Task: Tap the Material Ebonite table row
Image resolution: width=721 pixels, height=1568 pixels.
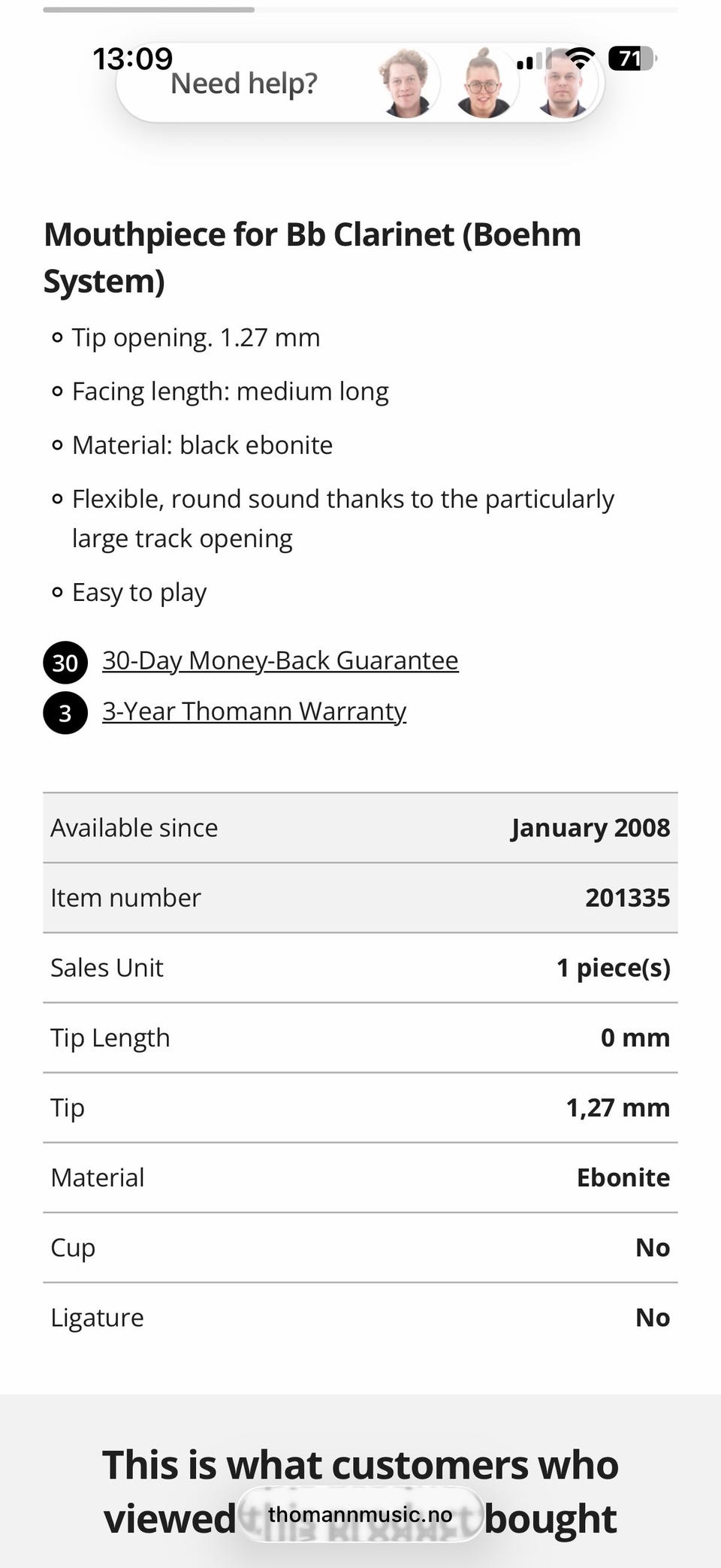Action: click(x=360, y=1177)
